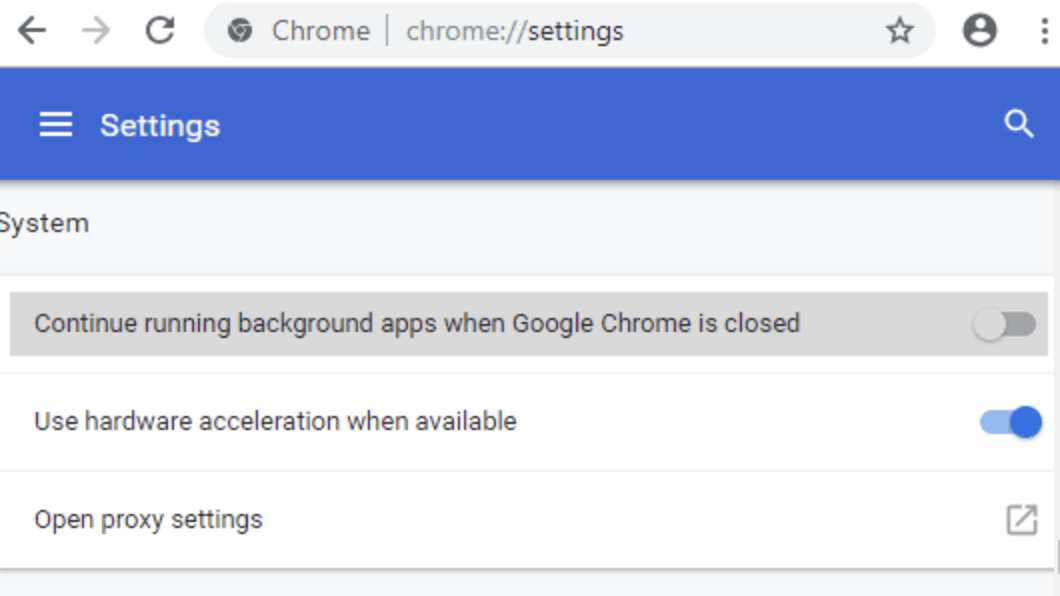Search settings with the magnifier icon
This screenshot has height=596, width=1060.
(x=1018, y=124)
